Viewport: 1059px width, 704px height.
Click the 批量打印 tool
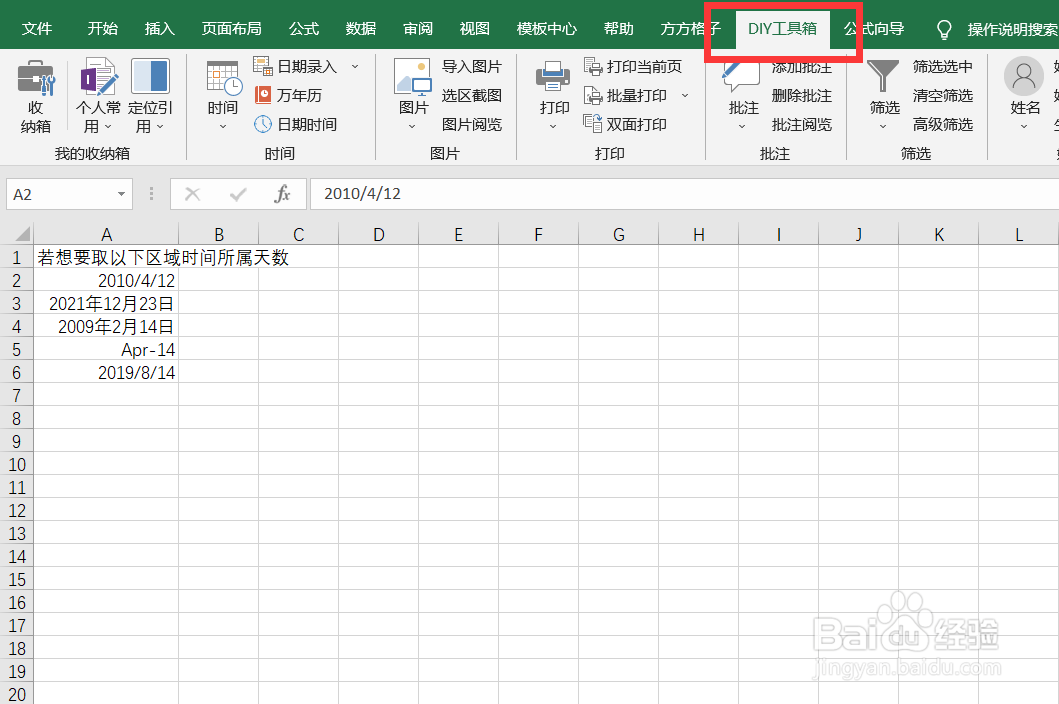625,95
